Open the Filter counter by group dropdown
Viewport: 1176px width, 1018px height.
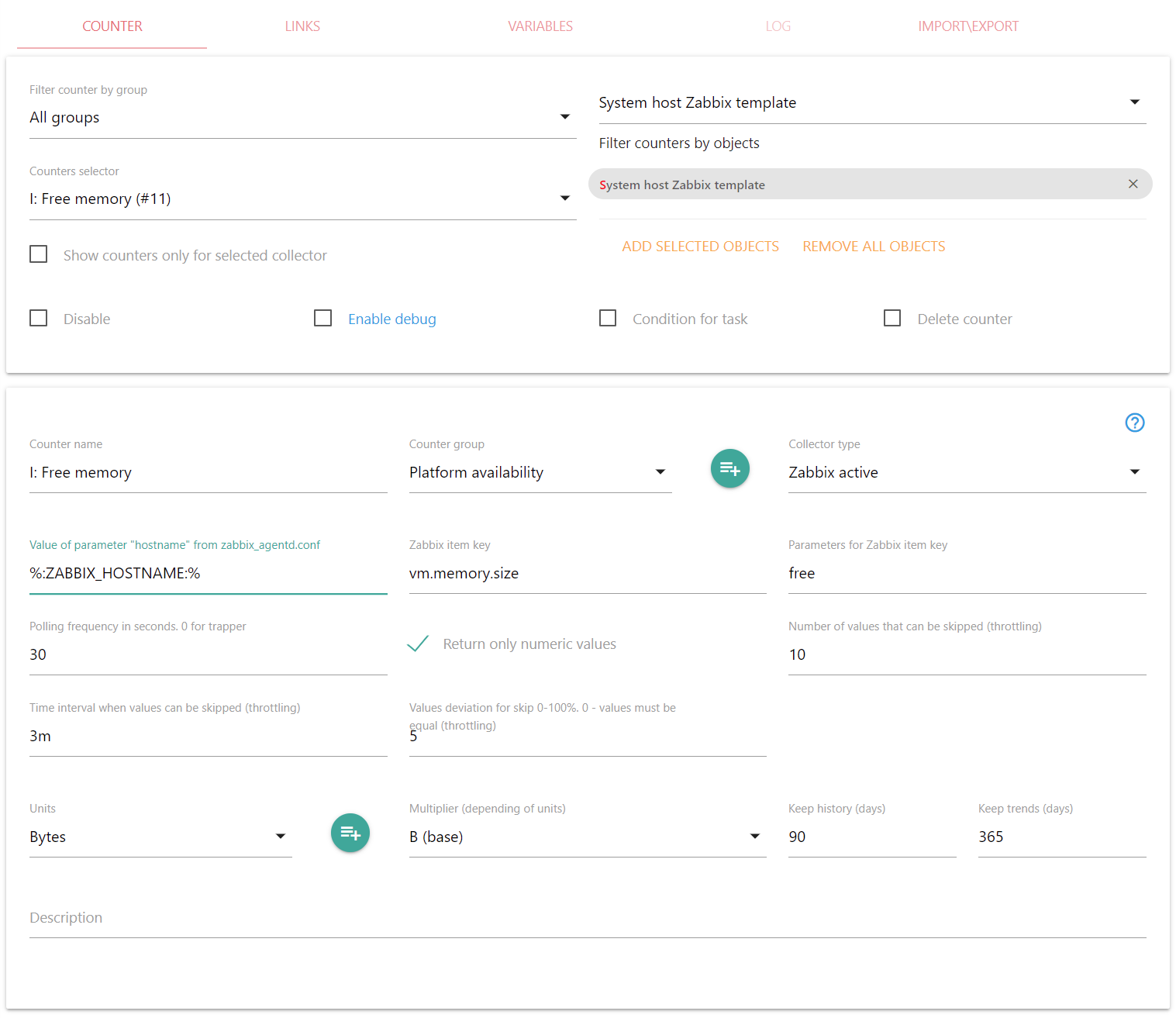click(302, 118)
